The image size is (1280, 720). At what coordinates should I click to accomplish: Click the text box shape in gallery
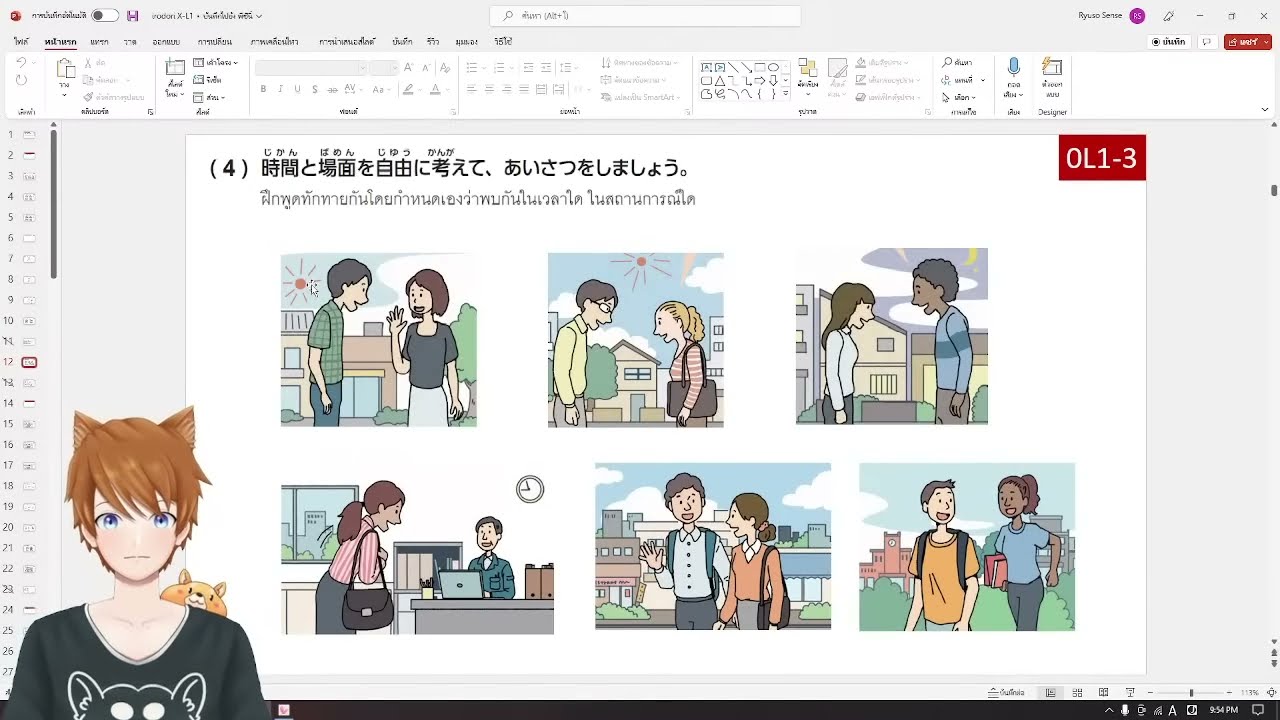(706, 67)
